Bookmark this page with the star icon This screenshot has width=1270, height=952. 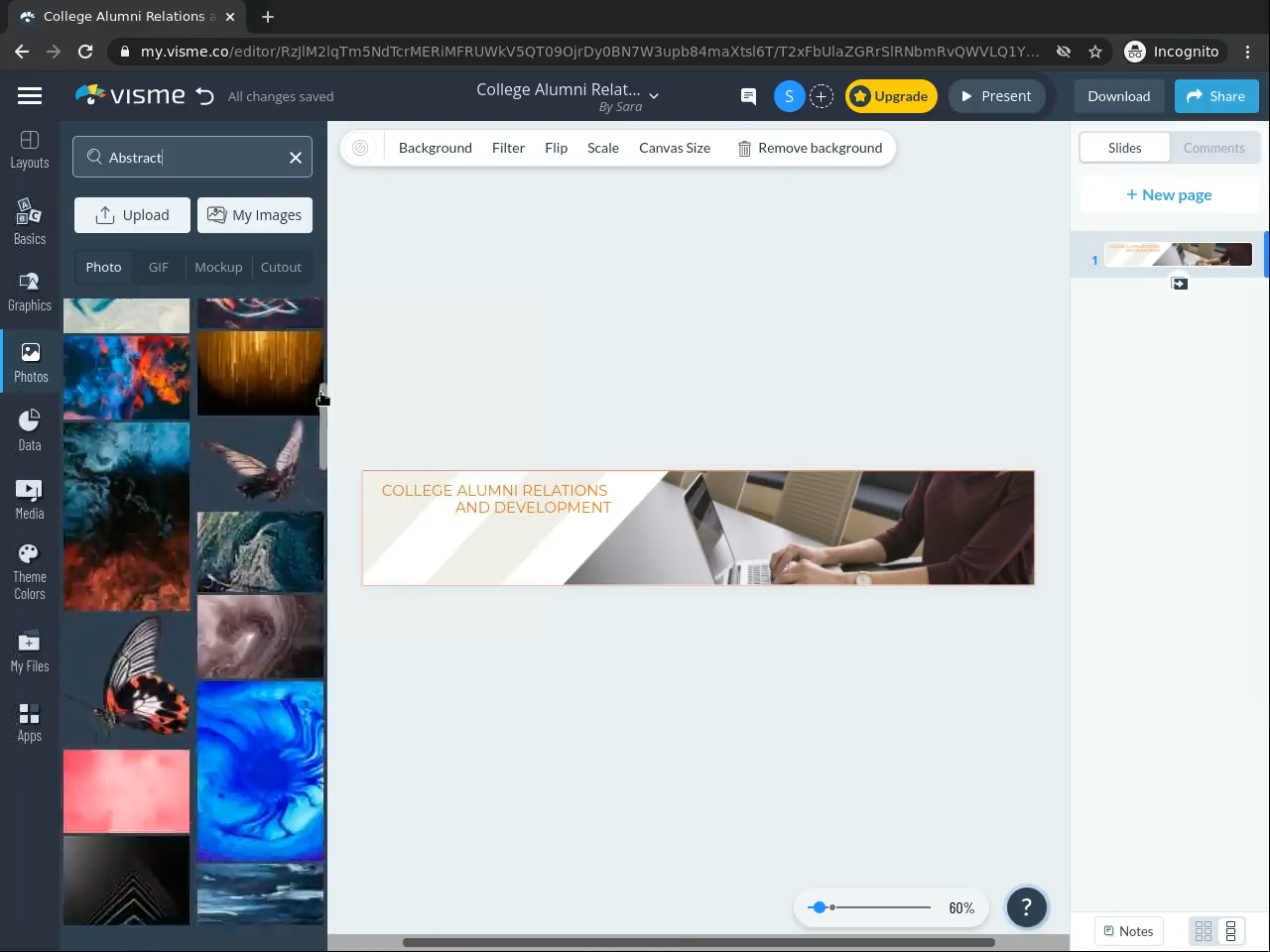click(x=1095, y=52)
